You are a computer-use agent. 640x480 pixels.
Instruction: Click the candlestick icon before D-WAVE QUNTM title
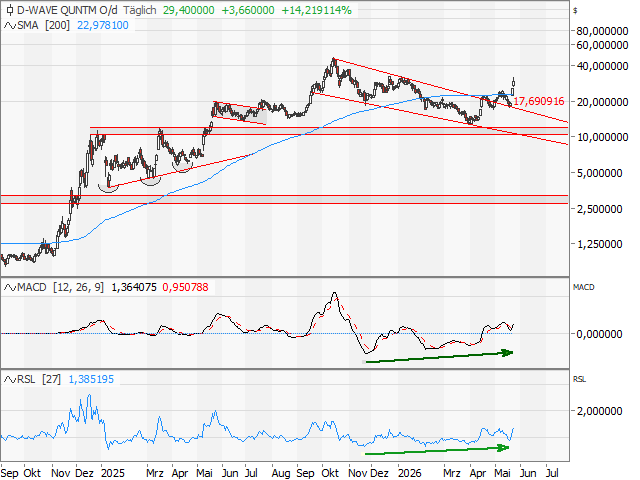tap(10, 10)
